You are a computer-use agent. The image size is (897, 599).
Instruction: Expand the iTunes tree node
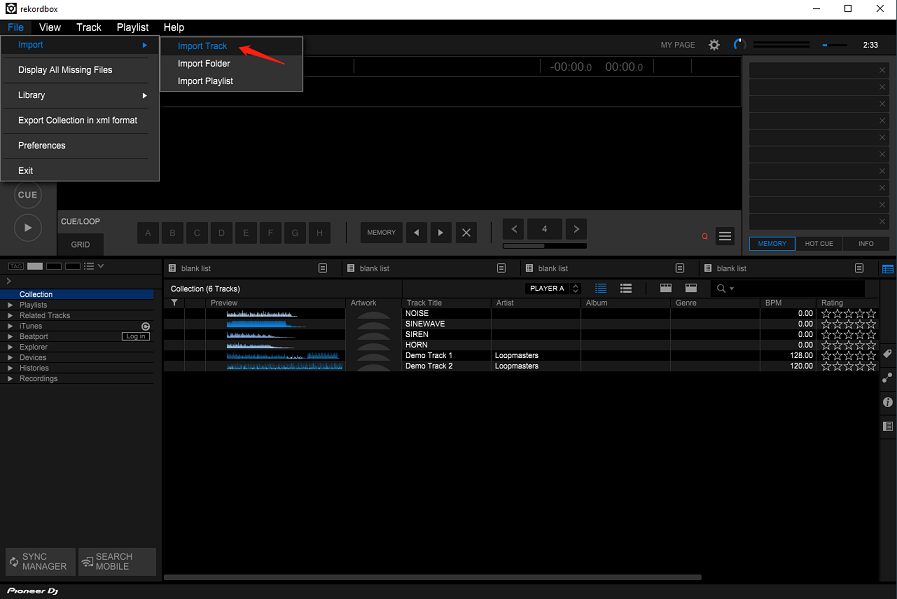coord(10,326)
